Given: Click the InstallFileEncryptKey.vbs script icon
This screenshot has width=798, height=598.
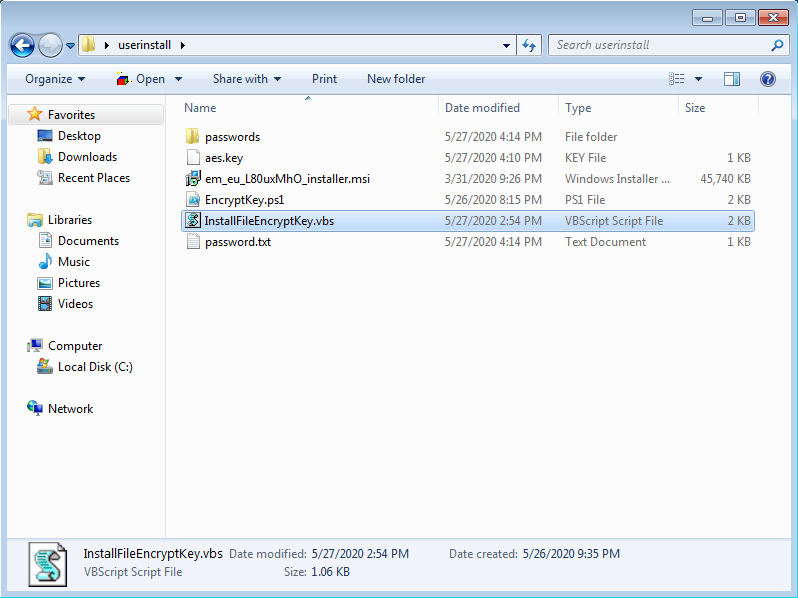Looking at the screenshot, I should coord(193,220).
